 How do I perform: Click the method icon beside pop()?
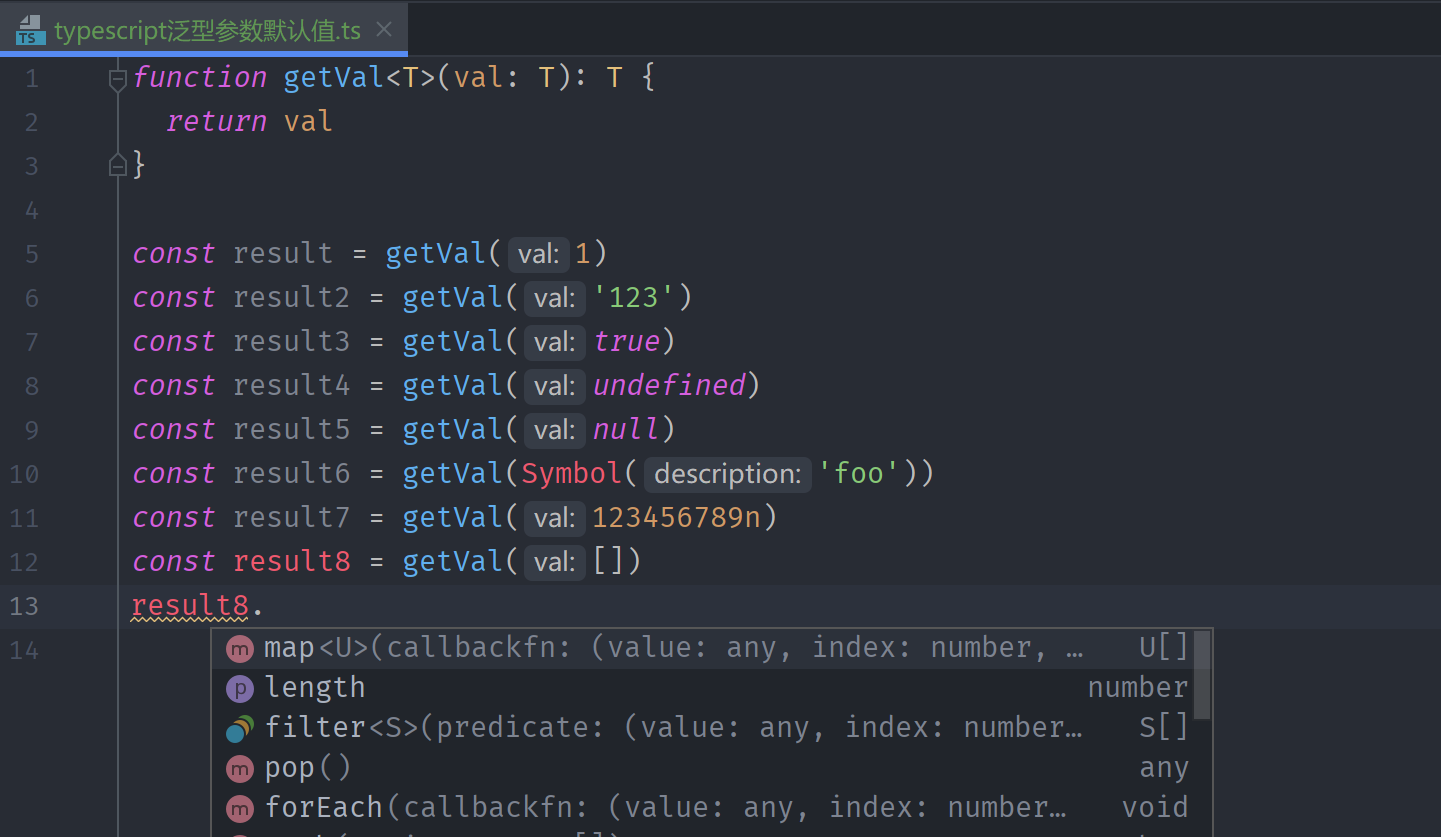click(239, 767)
